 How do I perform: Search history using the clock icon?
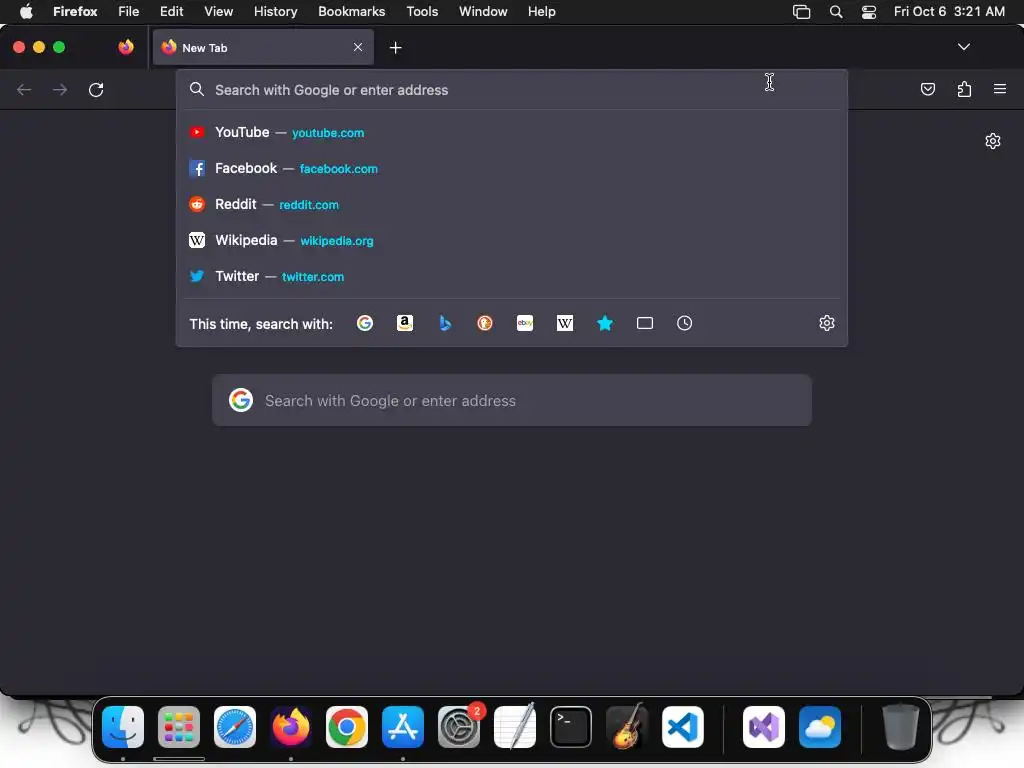(684, 323)
